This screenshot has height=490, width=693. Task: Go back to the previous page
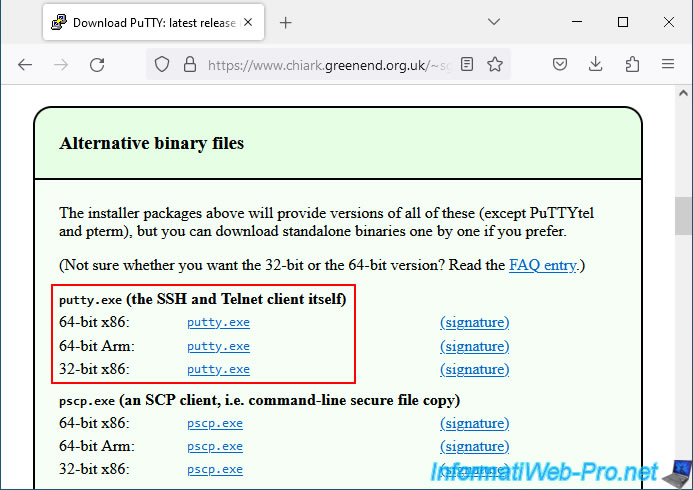[25, 65]
